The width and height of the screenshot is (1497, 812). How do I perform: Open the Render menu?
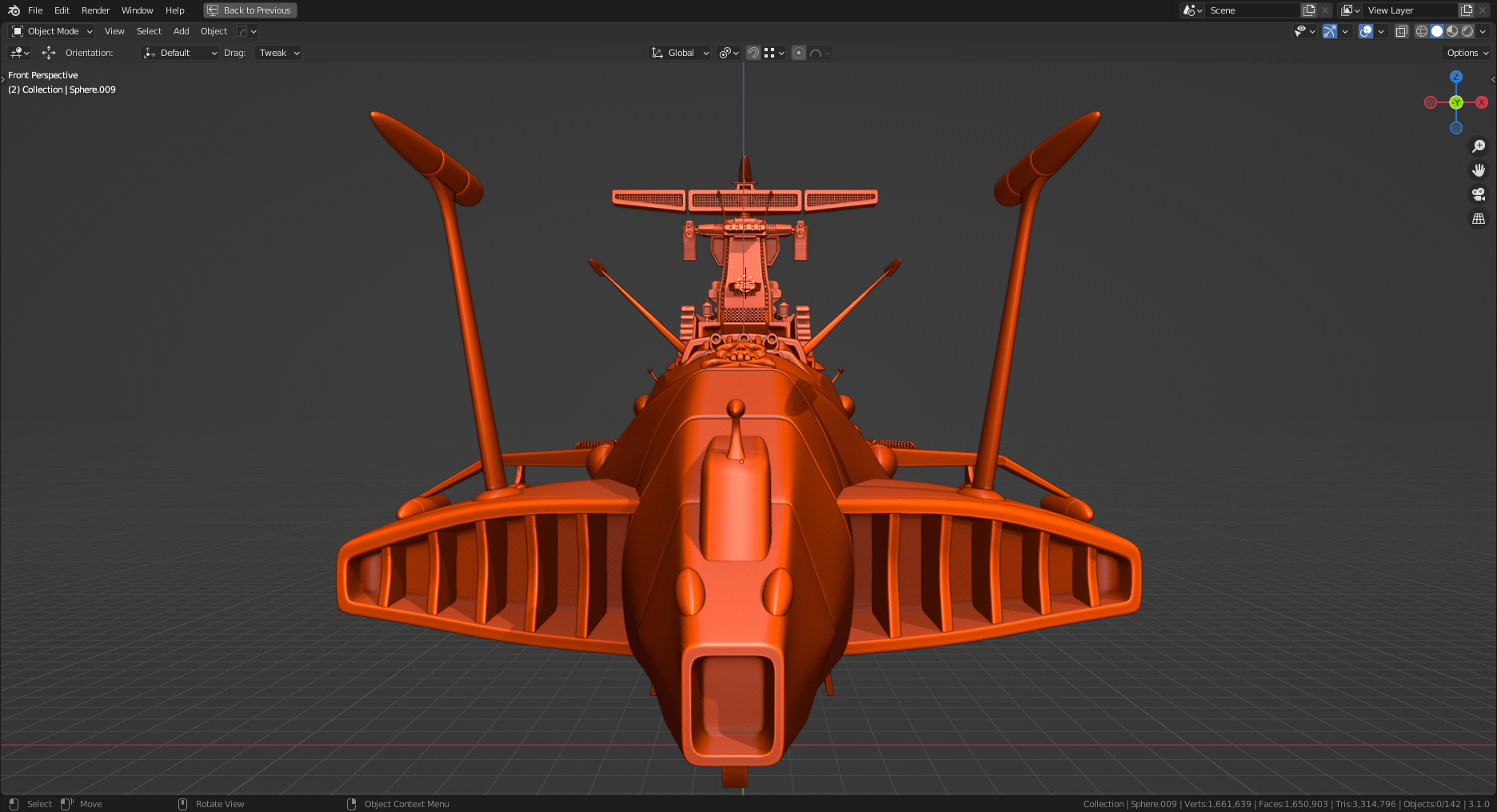tap(95, 10)
